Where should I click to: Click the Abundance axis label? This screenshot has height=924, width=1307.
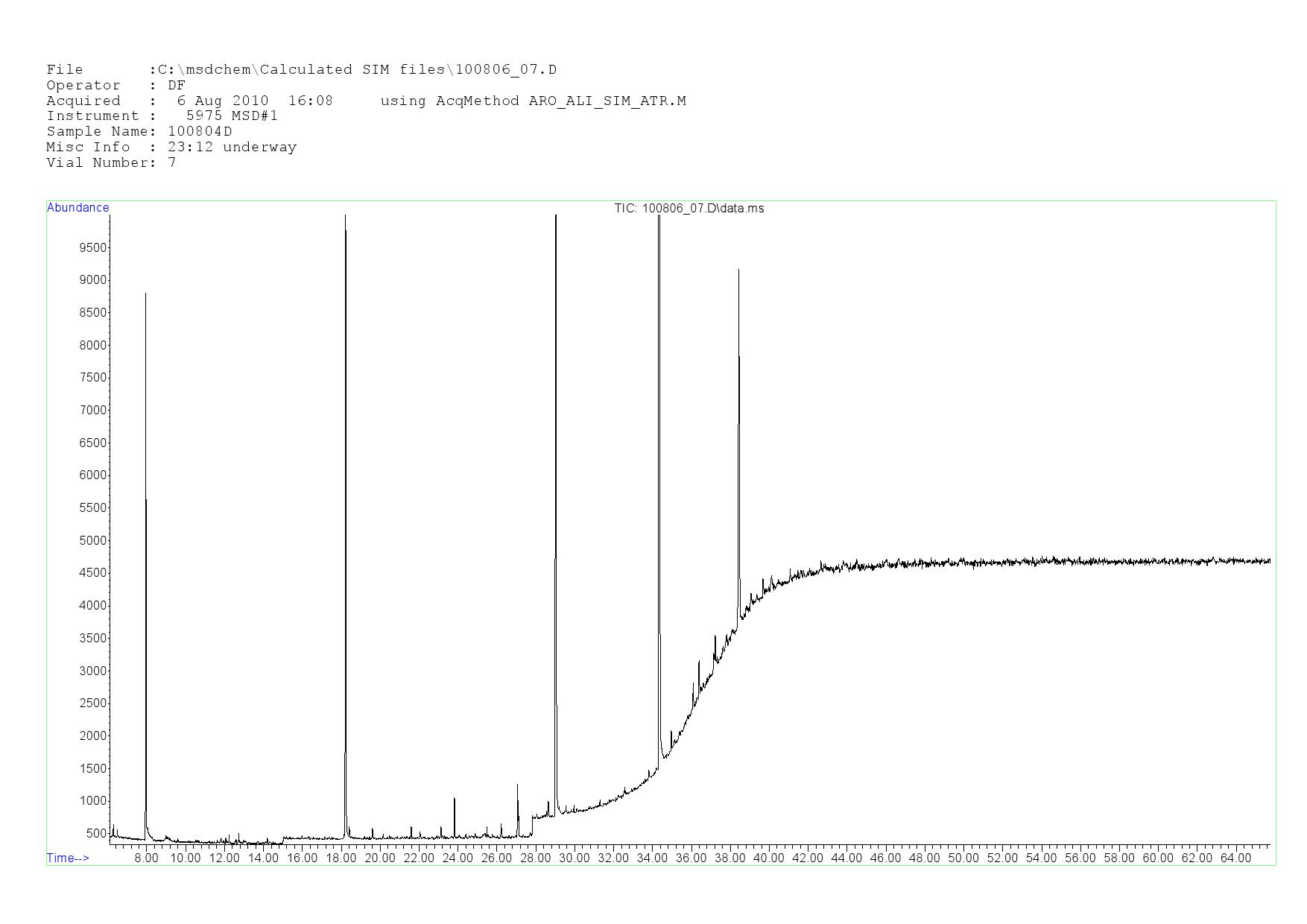click(77, 208)
